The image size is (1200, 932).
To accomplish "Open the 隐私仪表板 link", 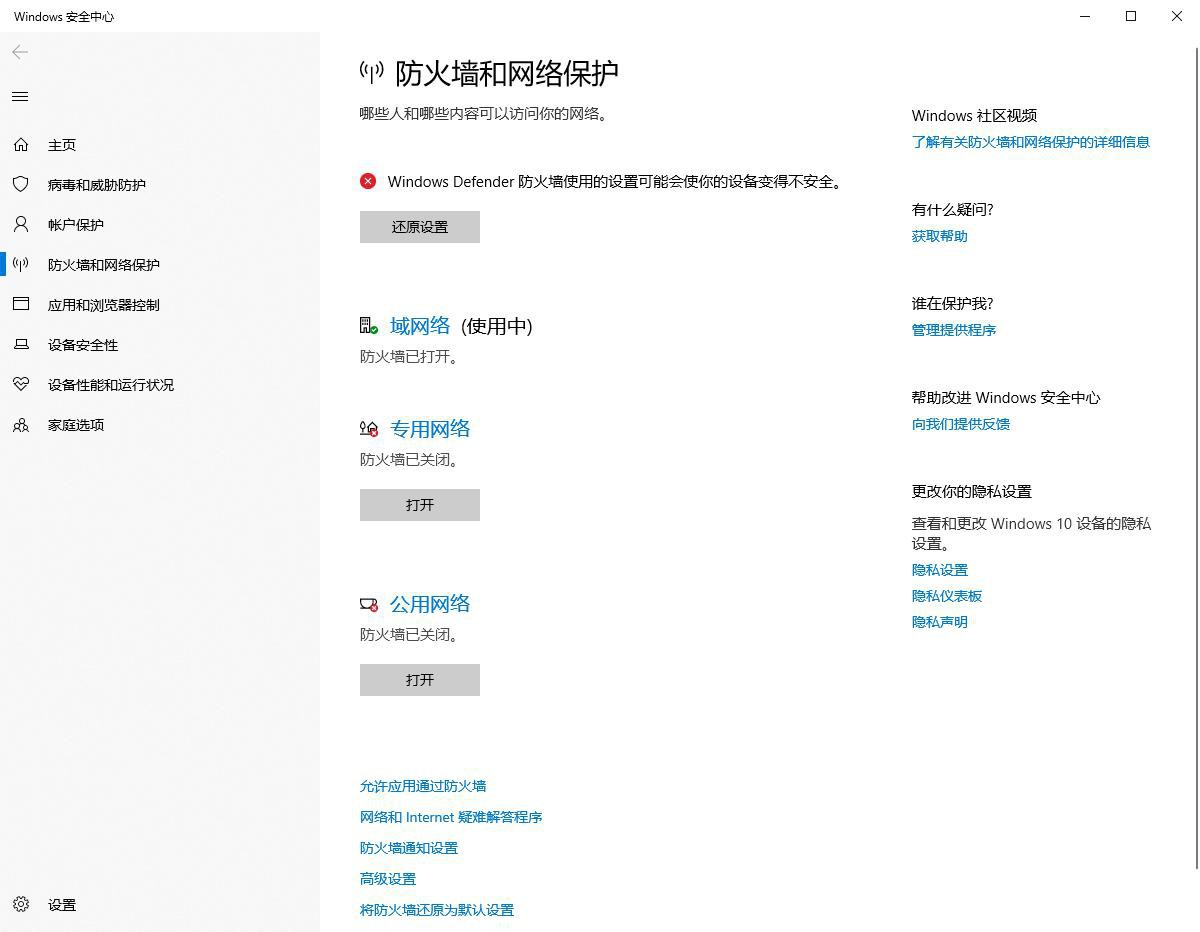I will (x=947, y=596).
